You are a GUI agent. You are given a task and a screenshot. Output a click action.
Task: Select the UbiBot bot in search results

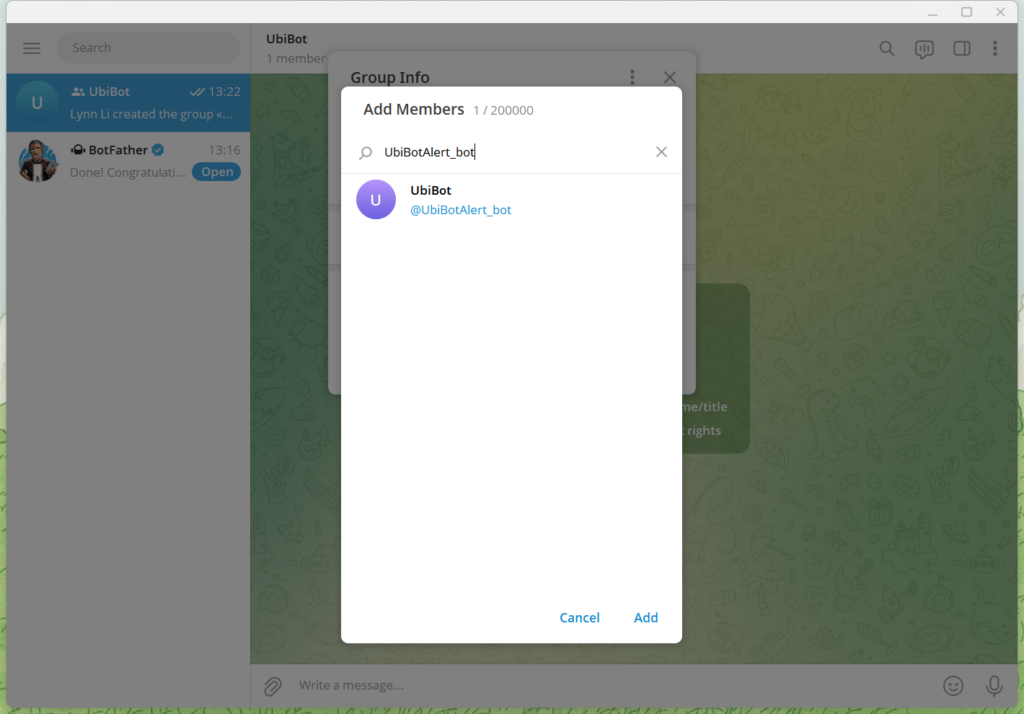(510, 200)
